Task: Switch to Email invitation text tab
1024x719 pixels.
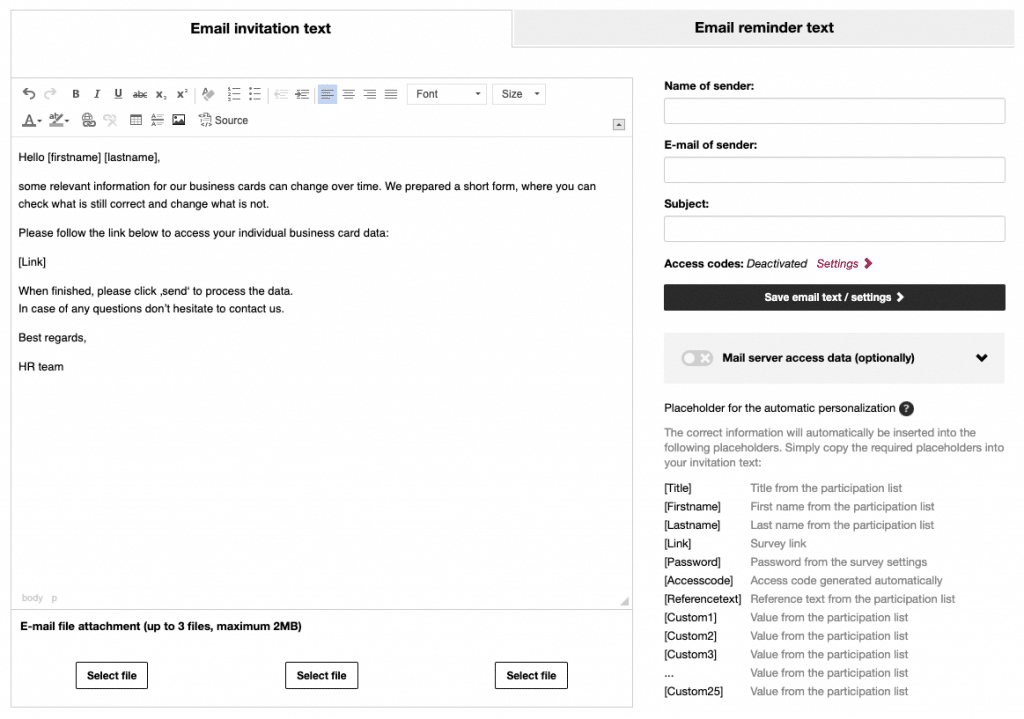Action: pyautogui.click(x=261, y=29)
